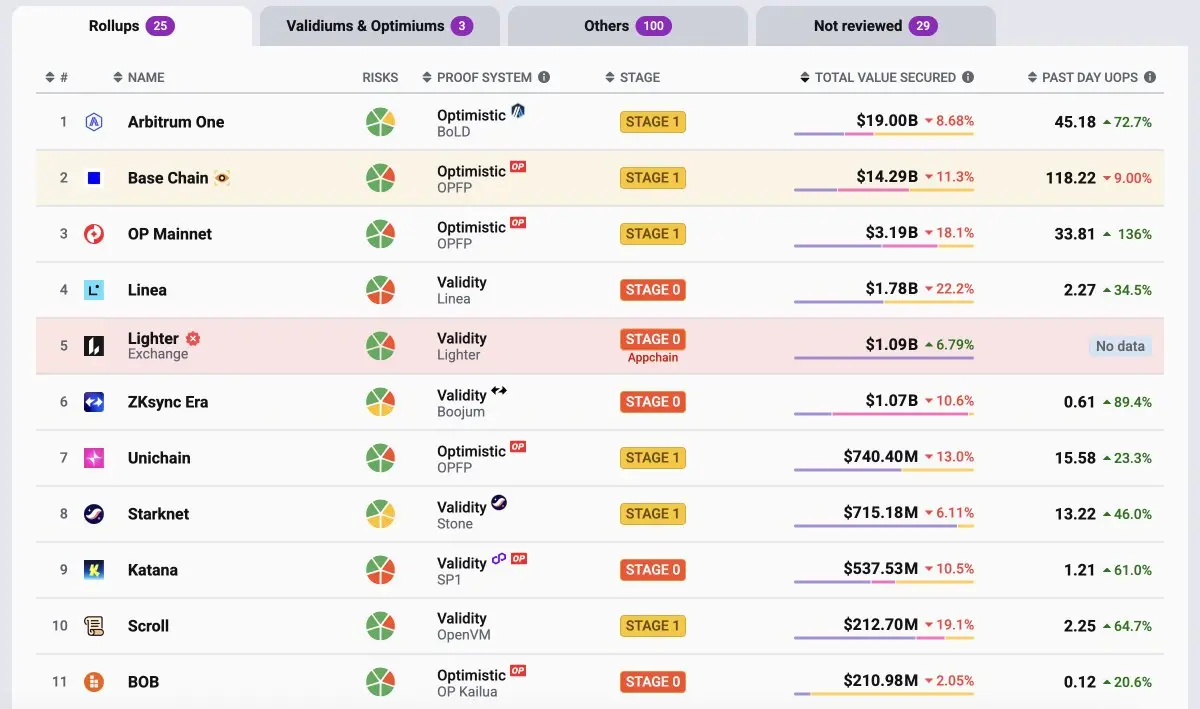The image size is (1200, 709).
Task: Click the Proof System info icon
Action: (544, 77)
